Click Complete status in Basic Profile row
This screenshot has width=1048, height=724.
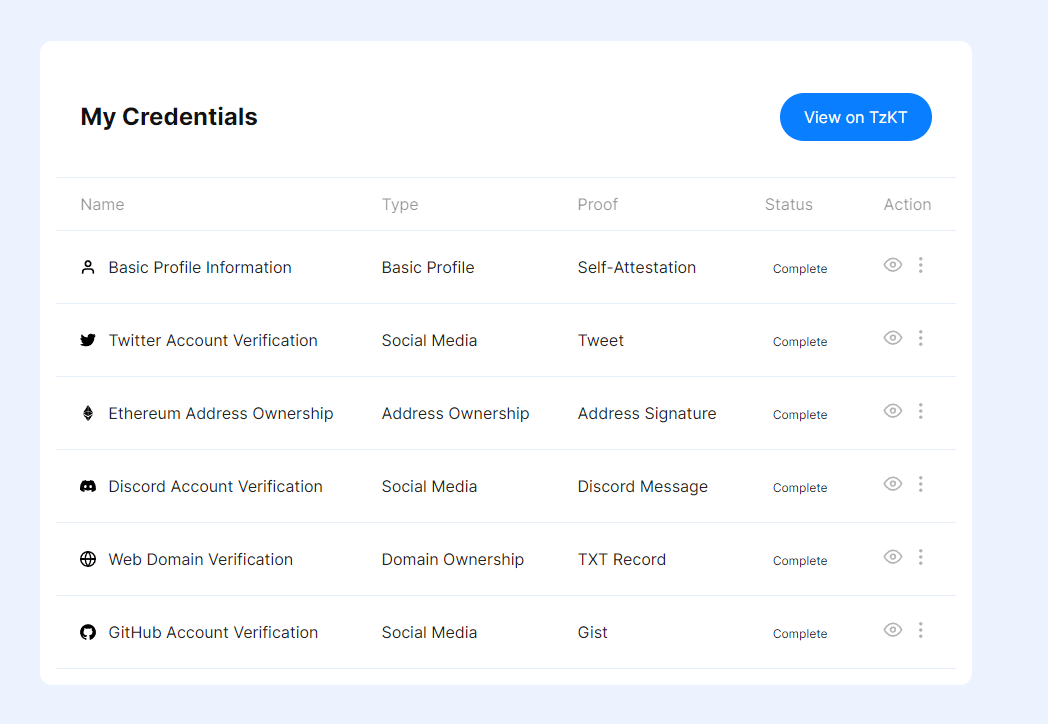click(x=800, y=269)
